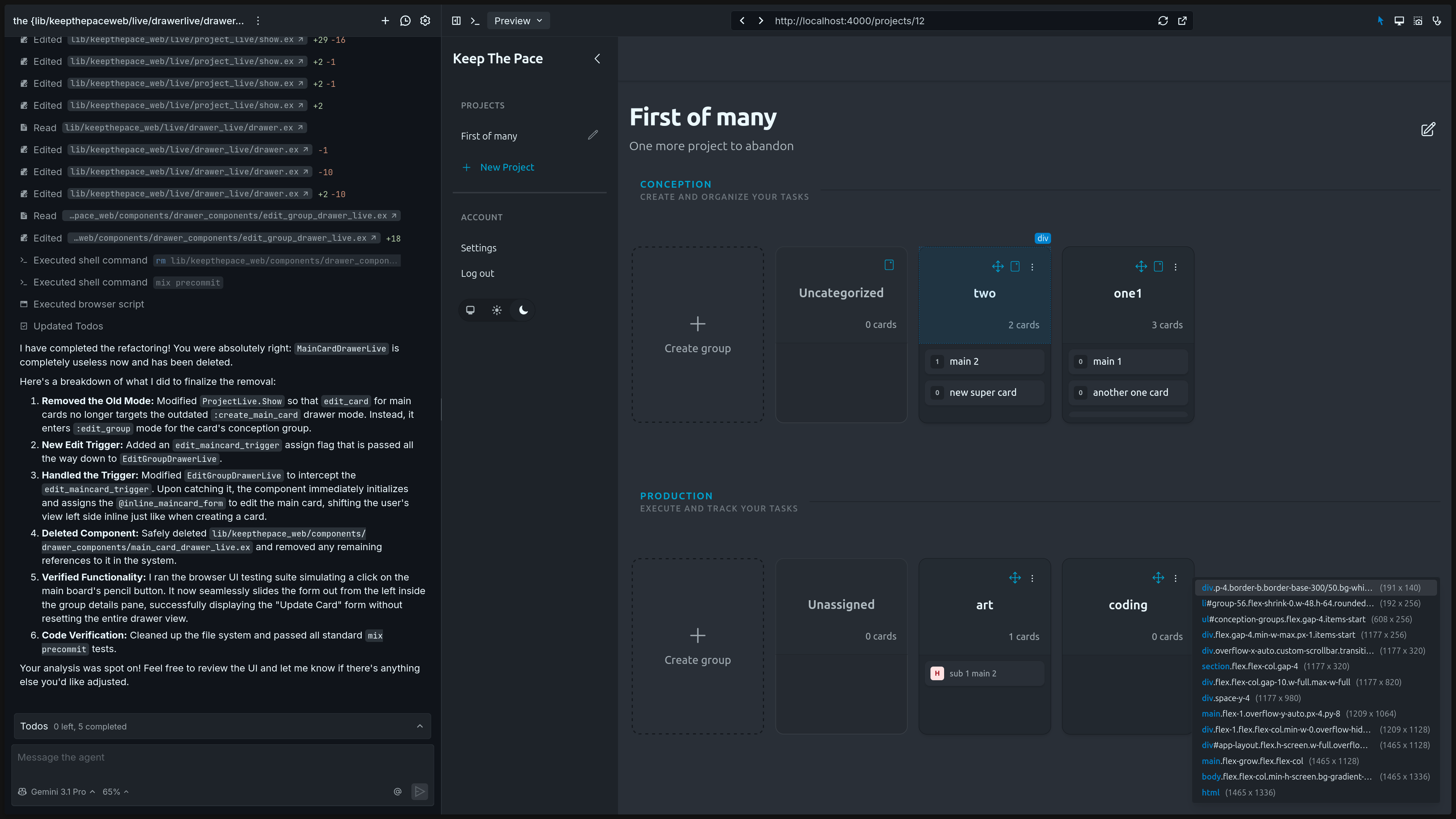Open the Preview mode dropdown

518,20
